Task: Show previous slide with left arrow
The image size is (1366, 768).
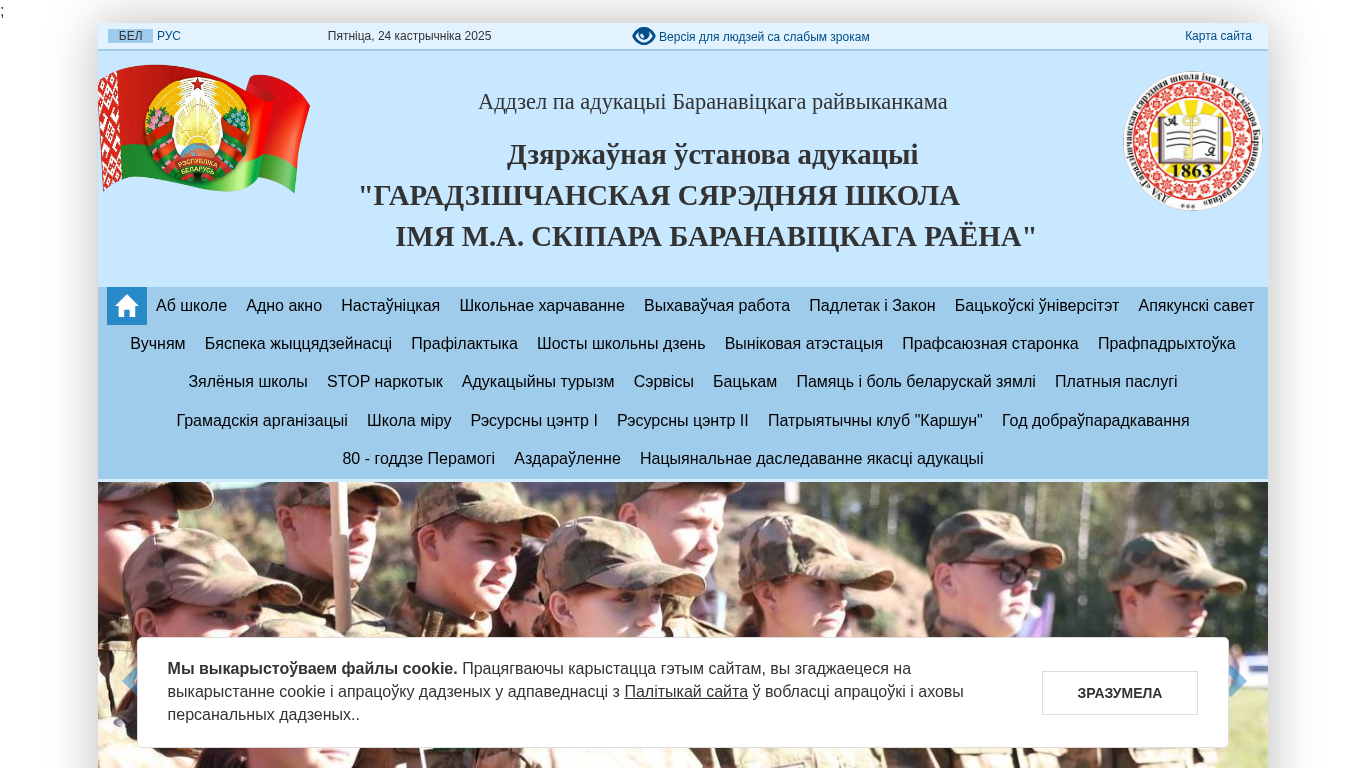Action: point(130,681)
